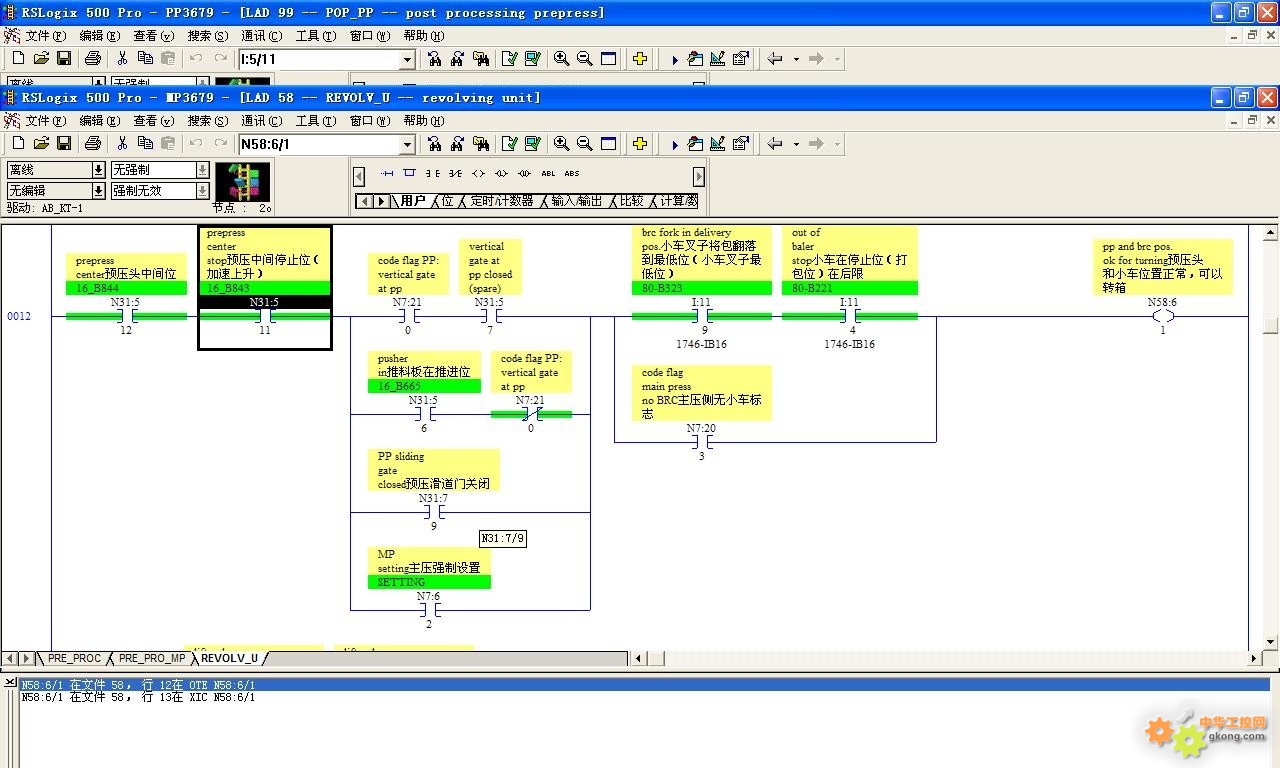Click Copy icon in MP3679 window toolbar
This screenshot has height=768, width=1280.
pyautogui.click(x=145, y=143)
